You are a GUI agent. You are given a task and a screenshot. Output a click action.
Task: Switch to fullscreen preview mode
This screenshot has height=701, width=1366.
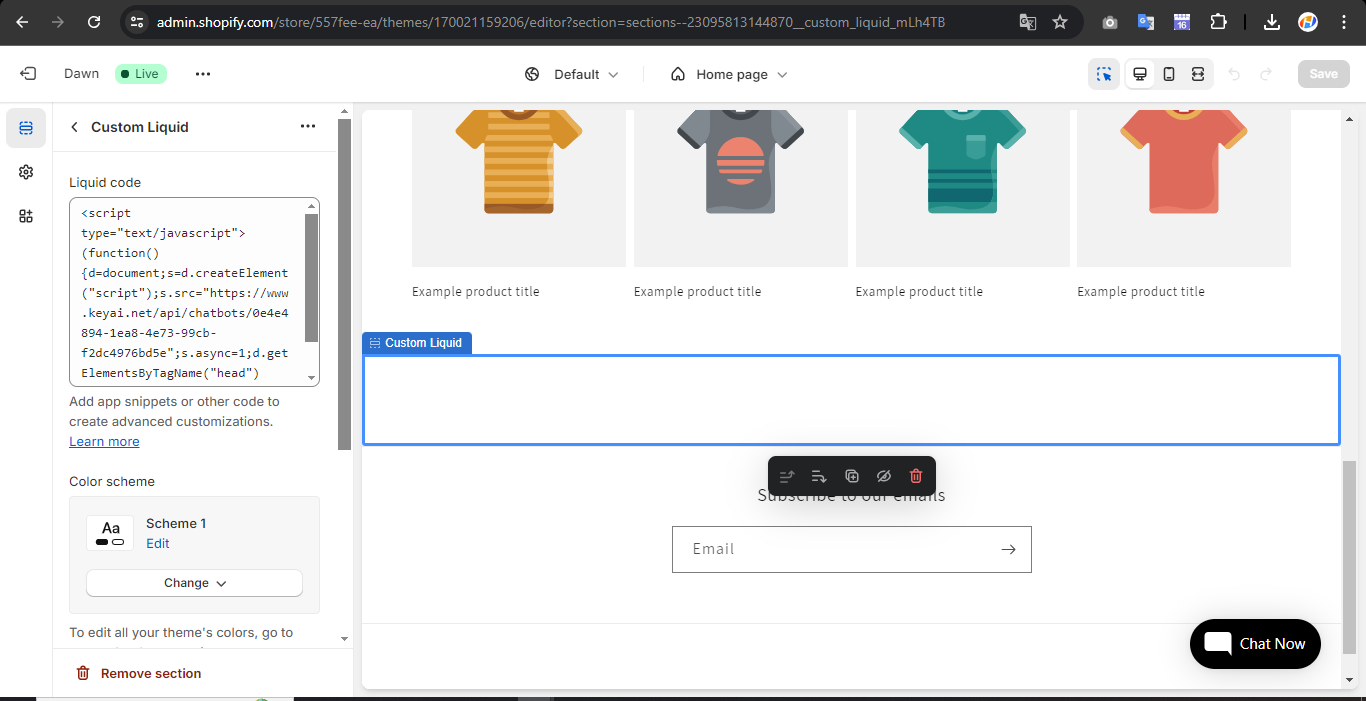tap(1197, 74)
